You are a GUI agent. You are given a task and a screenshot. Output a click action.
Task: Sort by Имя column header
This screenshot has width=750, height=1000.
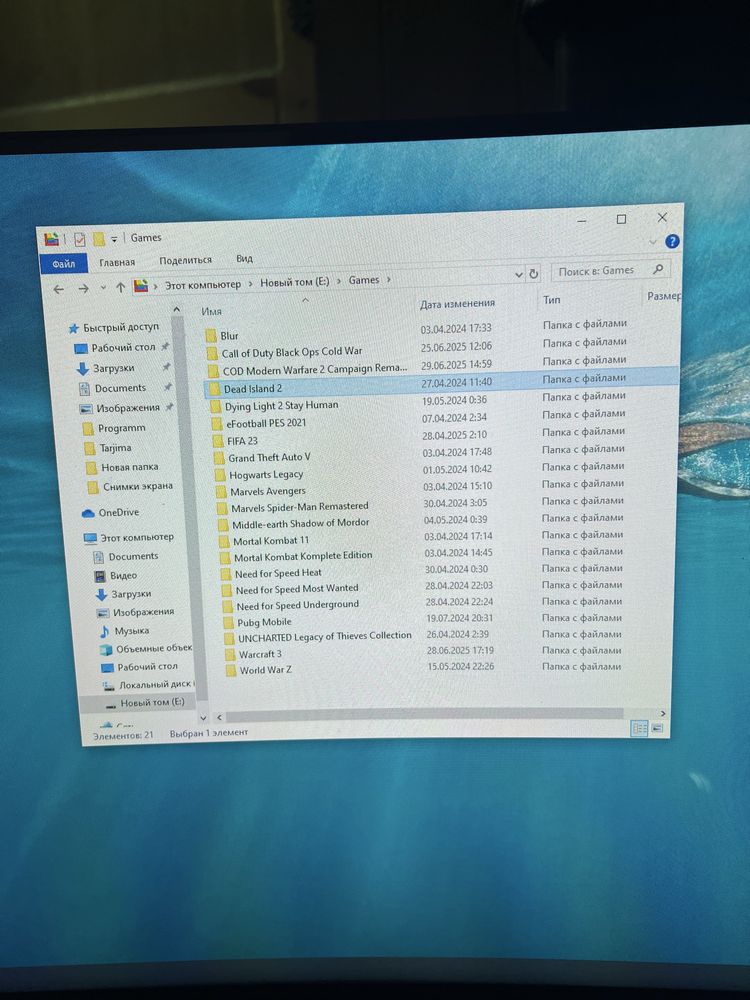(x=211, y=311)
